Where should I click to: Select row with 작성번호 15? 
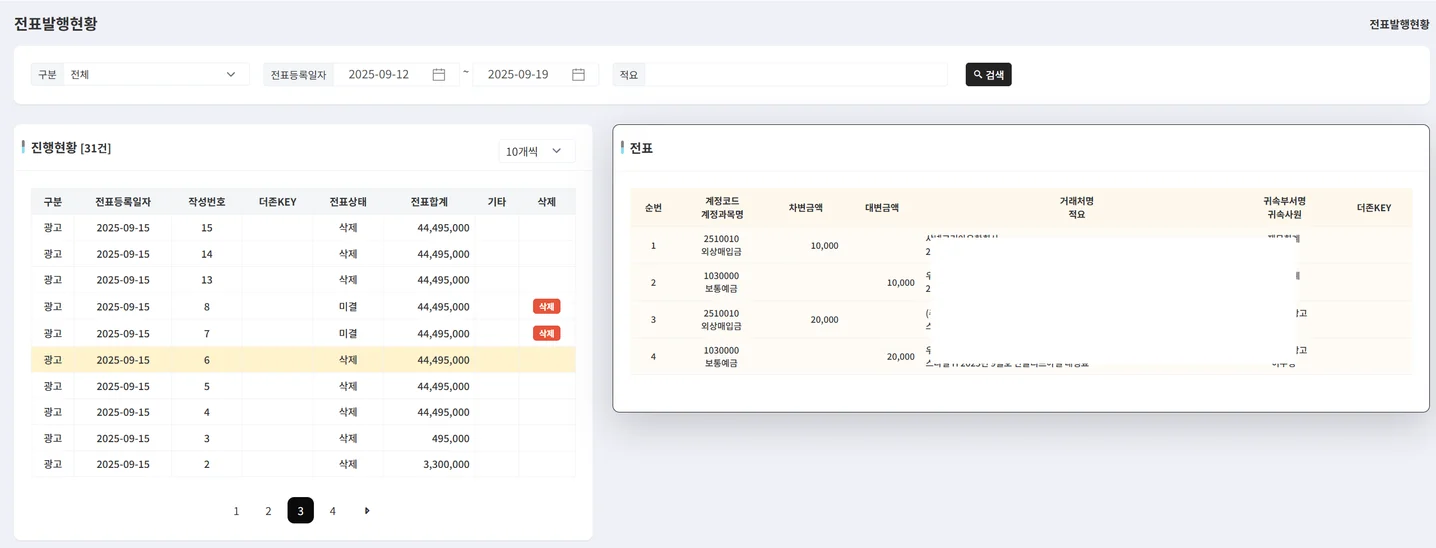point(303,227)
